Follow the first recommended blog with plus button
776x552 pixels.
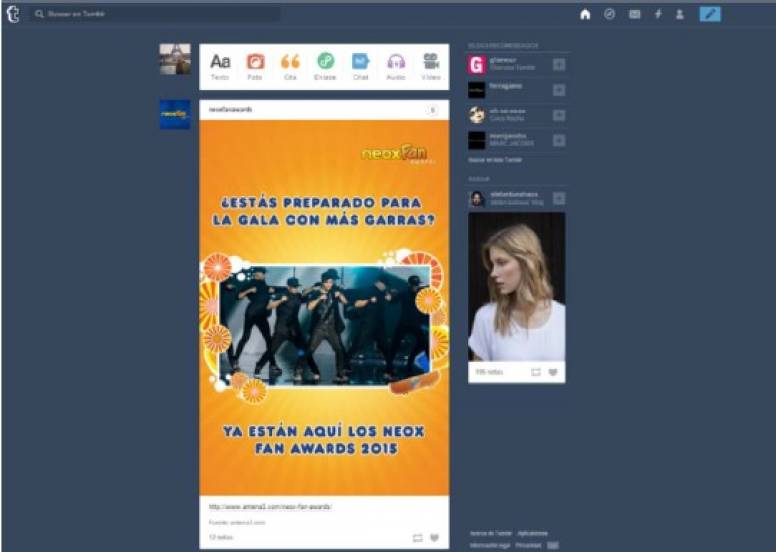click(x=558, y=65)
